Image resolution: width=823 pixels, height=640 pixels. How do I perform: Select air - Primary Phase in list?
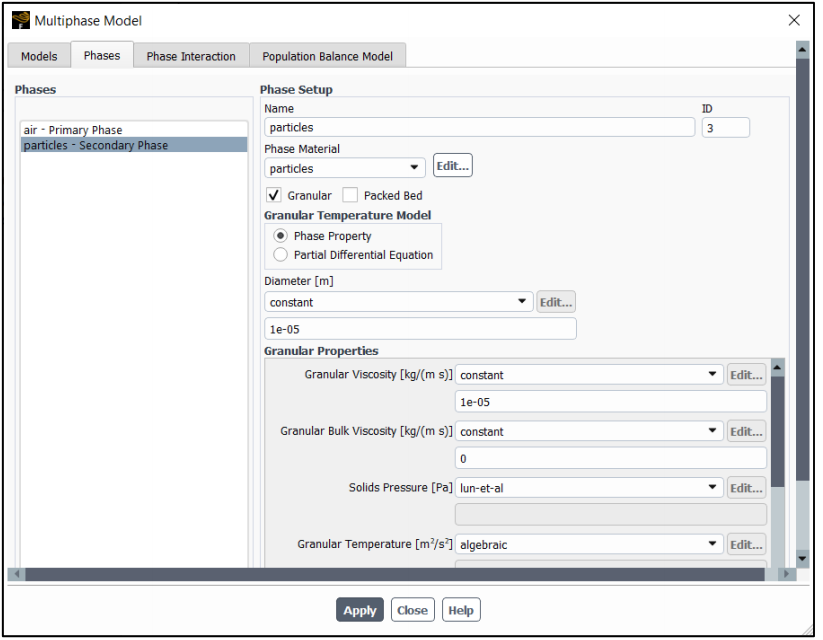tap(134, 130)
